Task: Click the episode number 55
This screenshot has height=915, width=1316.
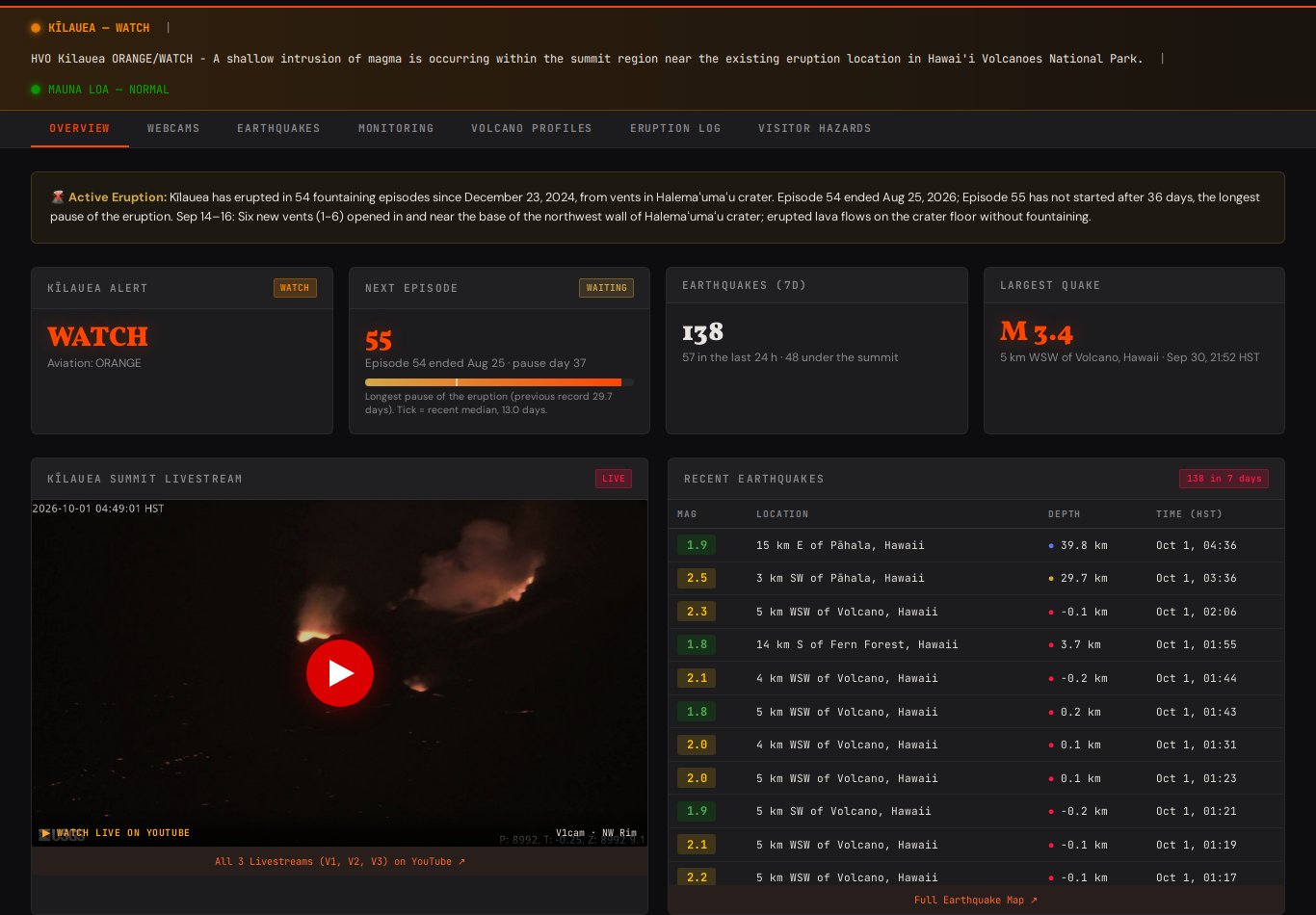Action: coord(379,341)
